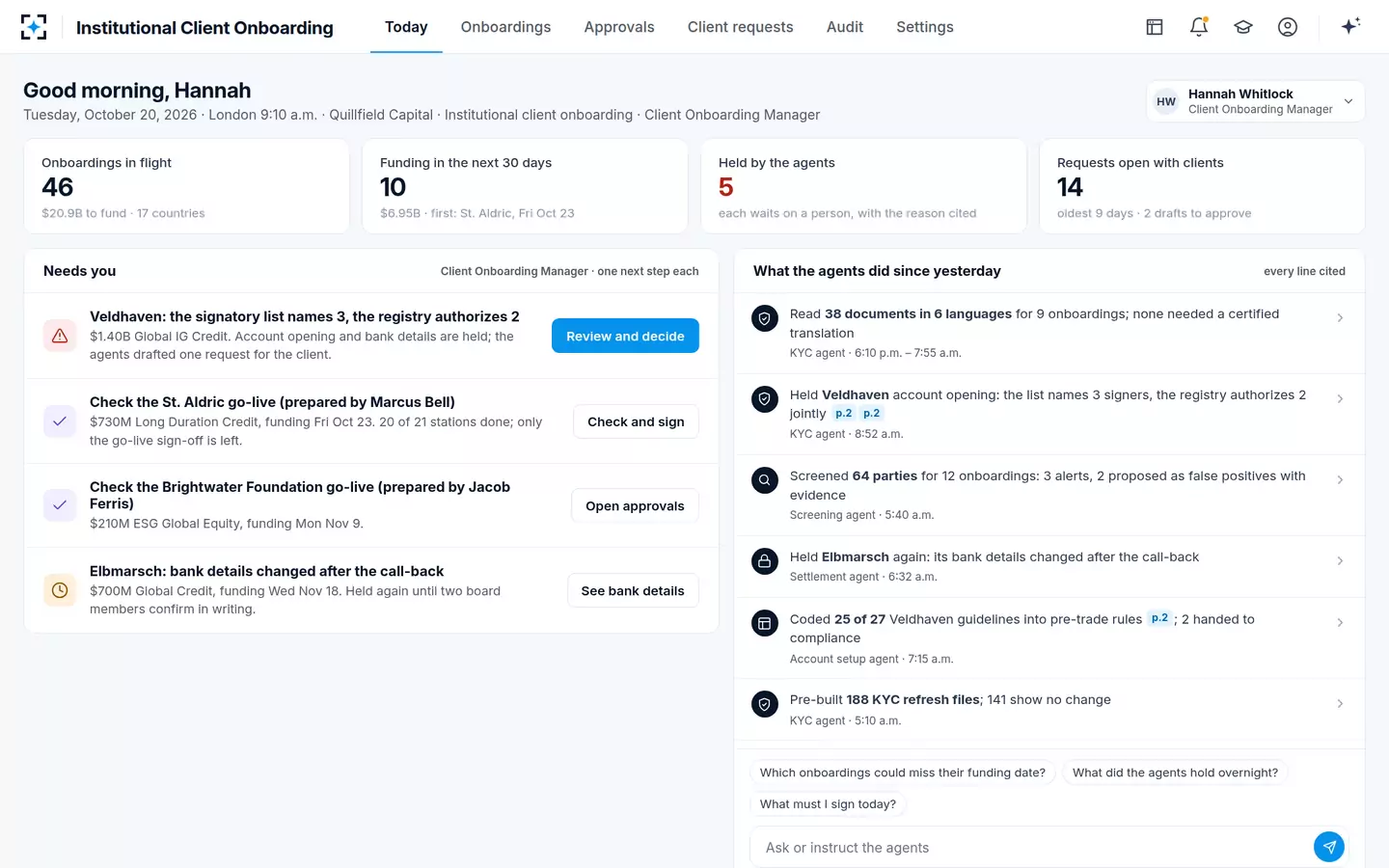Click the table icon for Coded 25 of 27

(x=765, y=624)
